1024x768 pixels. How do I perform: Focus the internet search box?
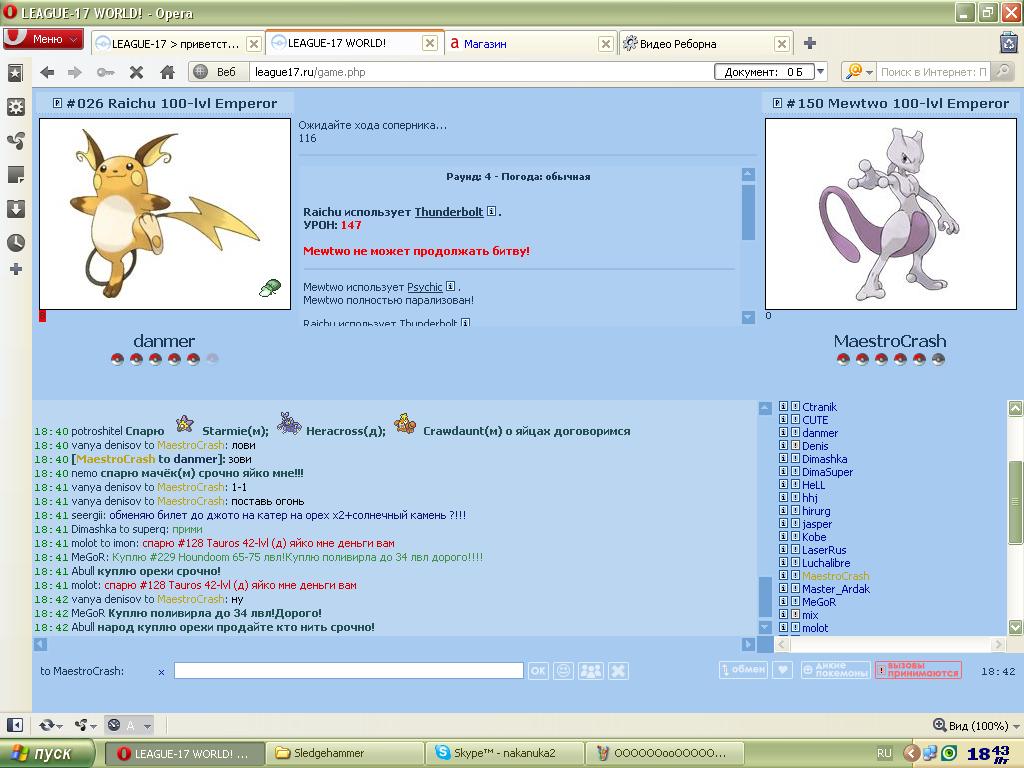point(933,72)
